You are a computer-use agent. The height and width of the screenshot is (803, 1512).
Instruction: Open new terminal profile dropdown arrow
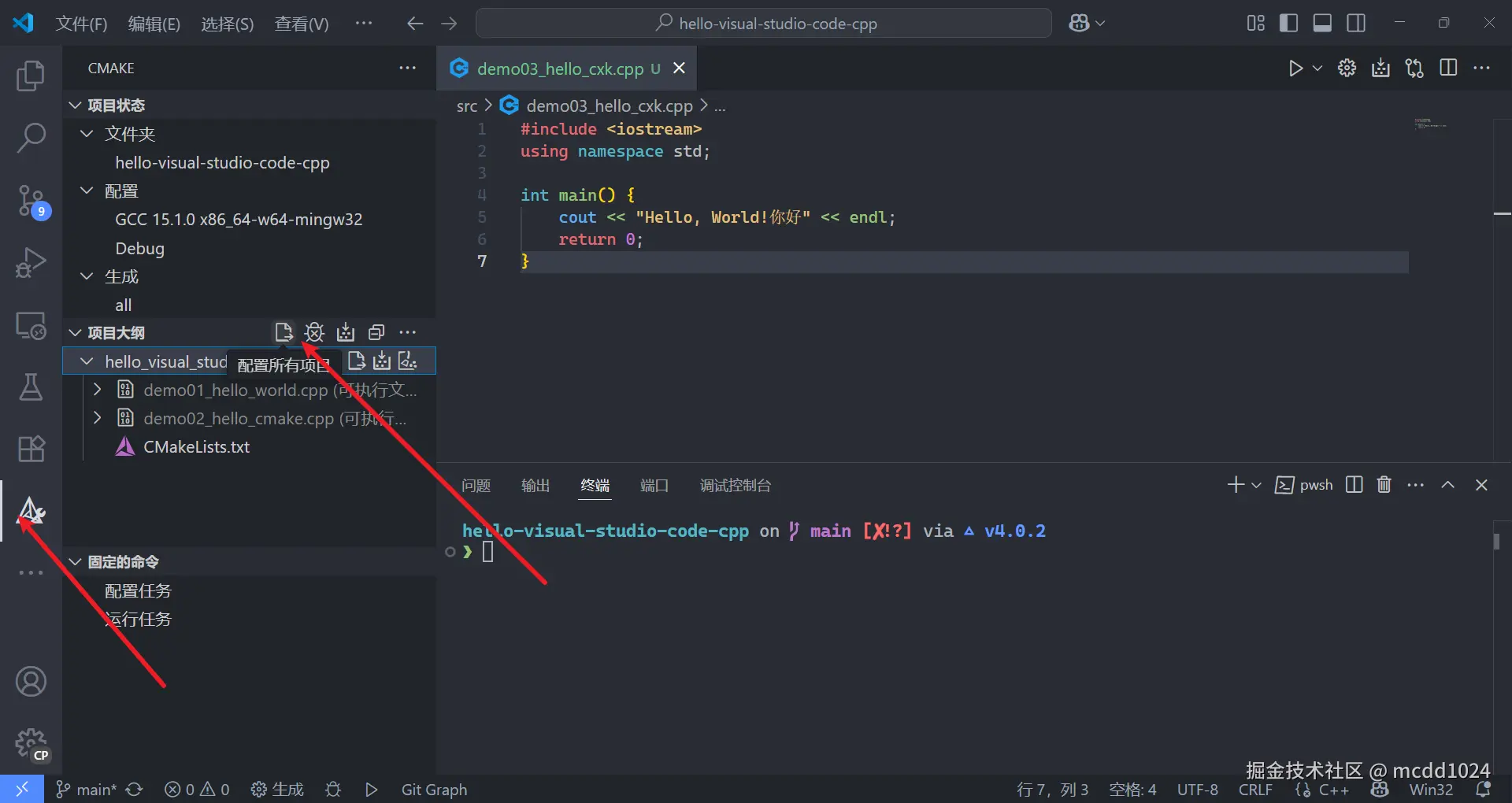(1256, 485)
